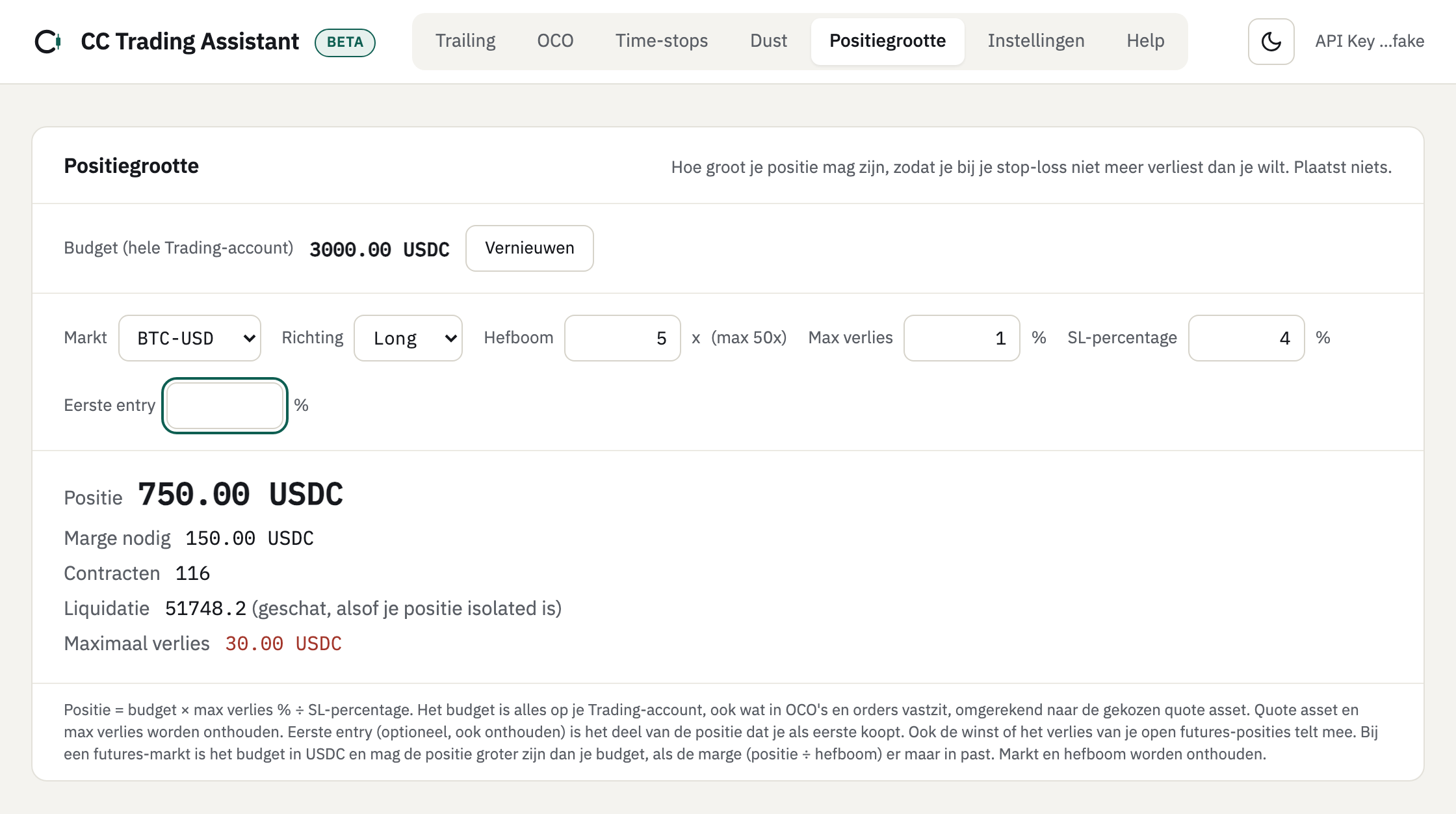Open the Markt dropdown showing BTC-USD
Screen dimensions: 1456x814
(x=190, y=338)
